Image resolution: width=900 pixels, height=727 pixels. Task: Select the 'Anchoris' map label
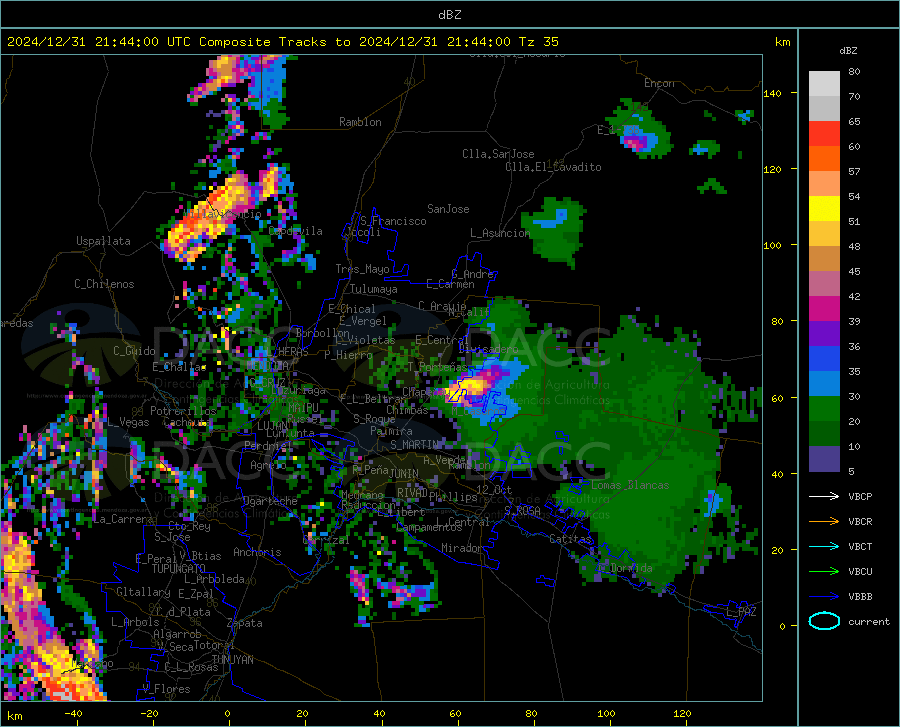pyautogui.click(x=257, y=552)
